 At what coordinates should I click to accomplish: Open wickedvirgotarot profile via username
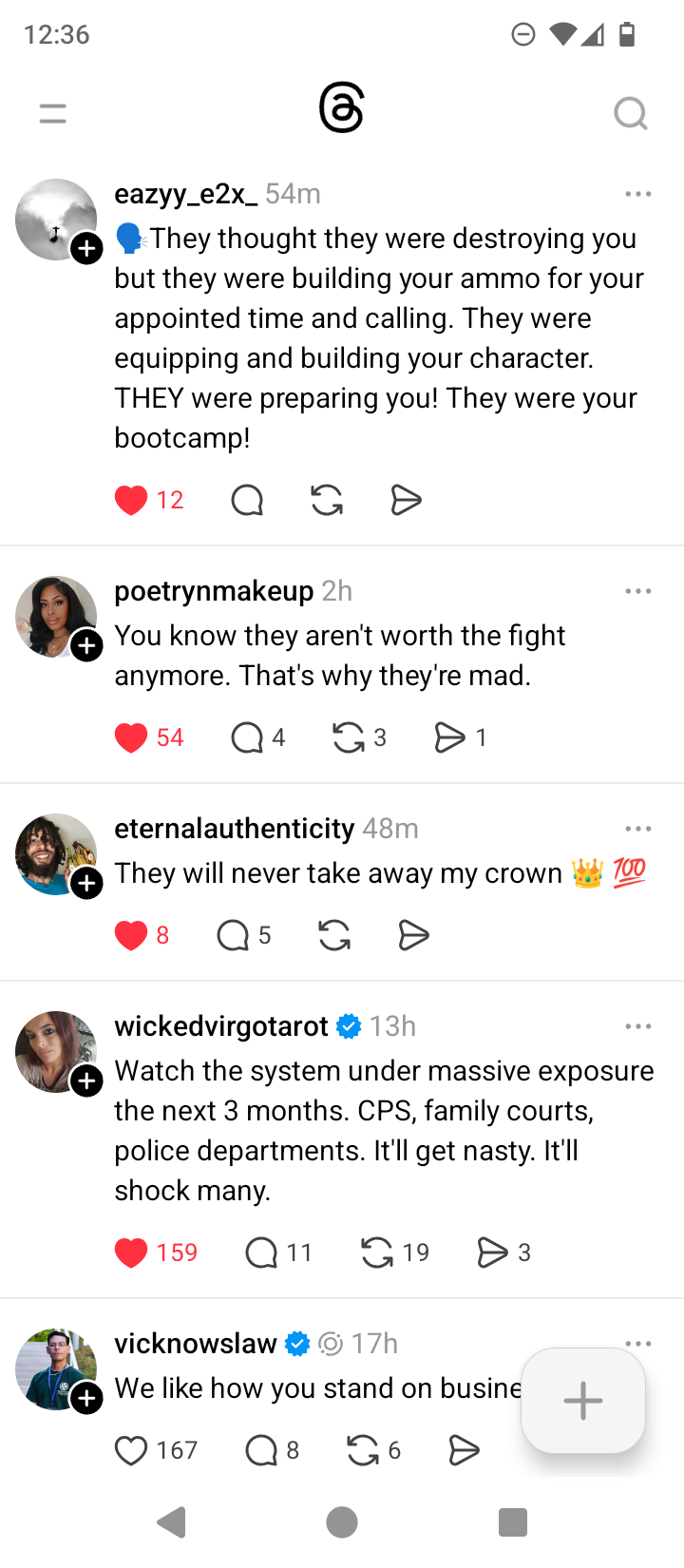tap(221, 1026)
